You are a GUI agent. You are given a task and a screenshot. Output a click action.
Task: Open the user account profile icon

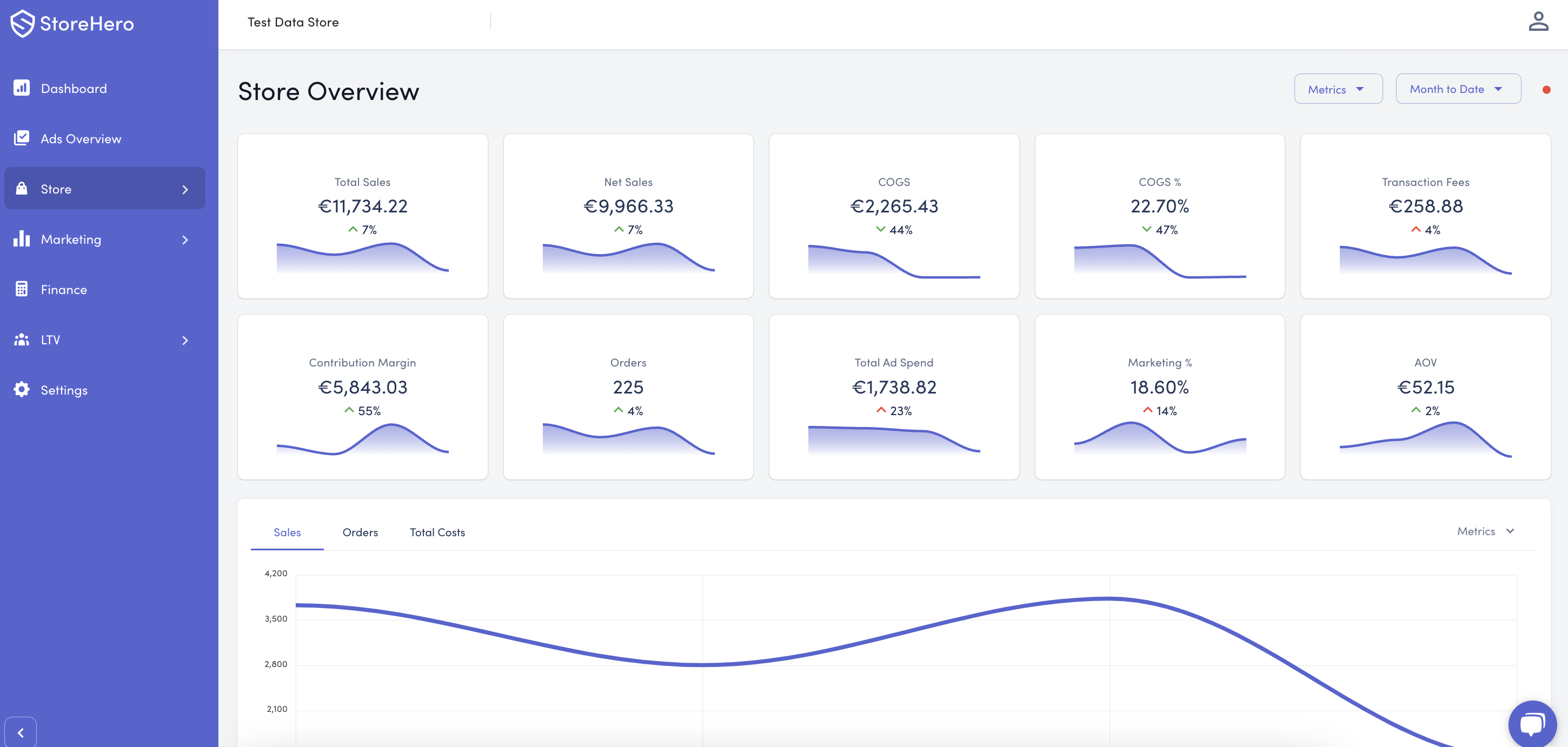(x=1538, y=21)
